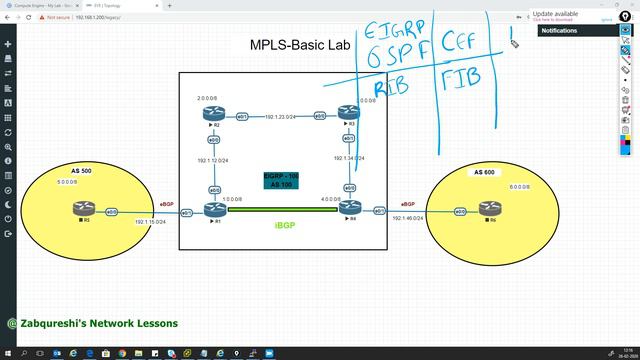The width and height of the screenshot is (640, 360).
Task: Click the lightbulb extension icon
Action: point(625,16)
